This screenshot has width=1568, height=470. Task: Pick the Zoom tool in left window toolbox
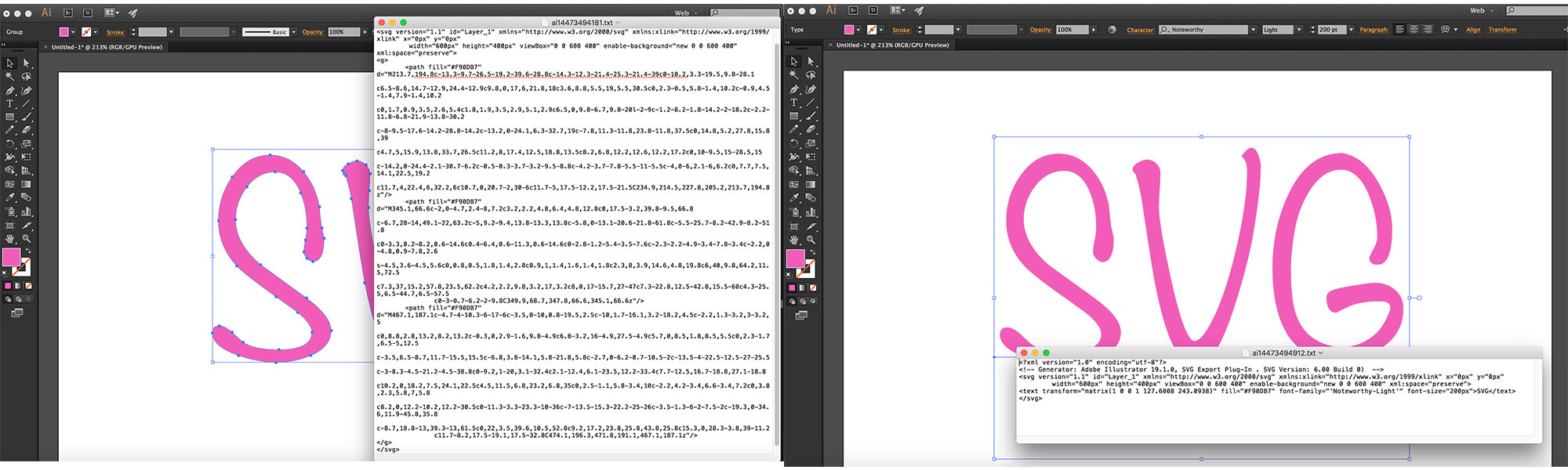27,238
